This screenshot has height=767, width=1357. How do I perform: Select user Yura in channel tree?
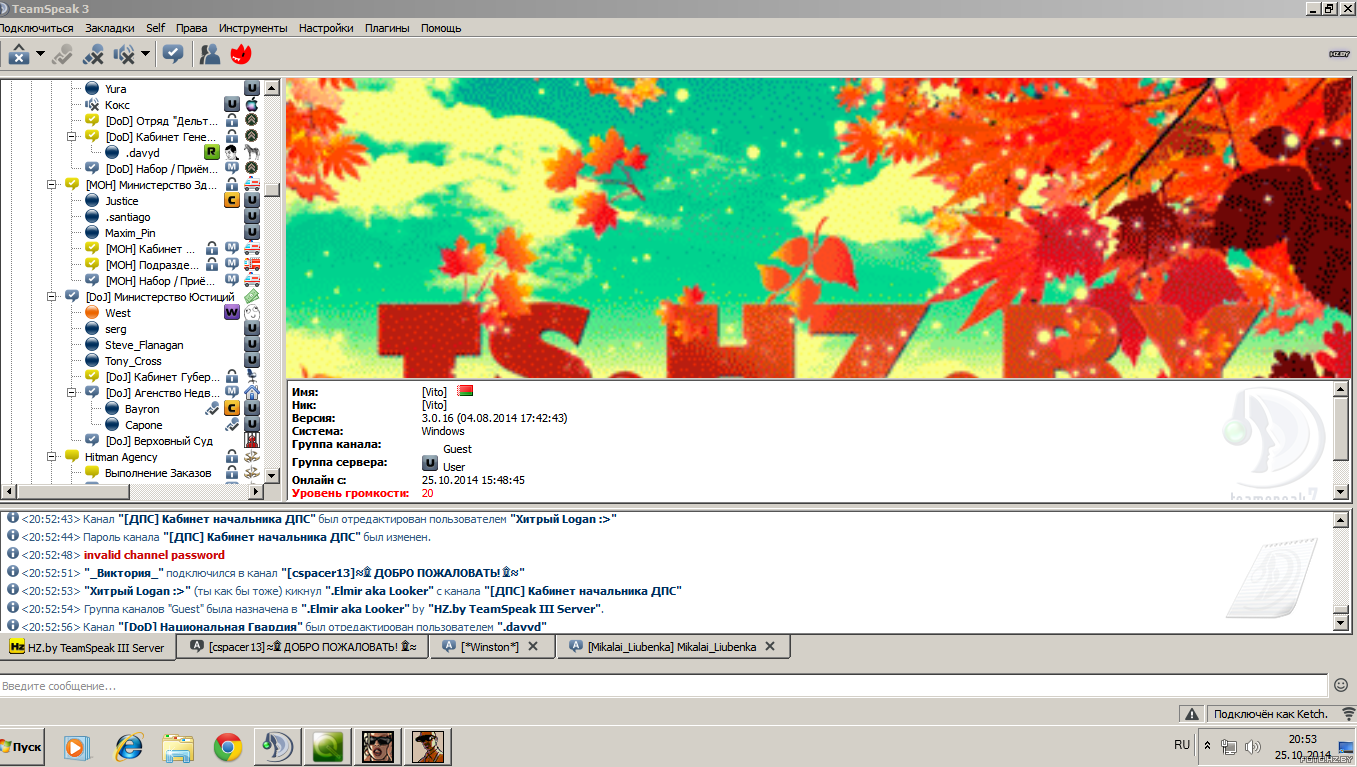click(x=115, y=89)
